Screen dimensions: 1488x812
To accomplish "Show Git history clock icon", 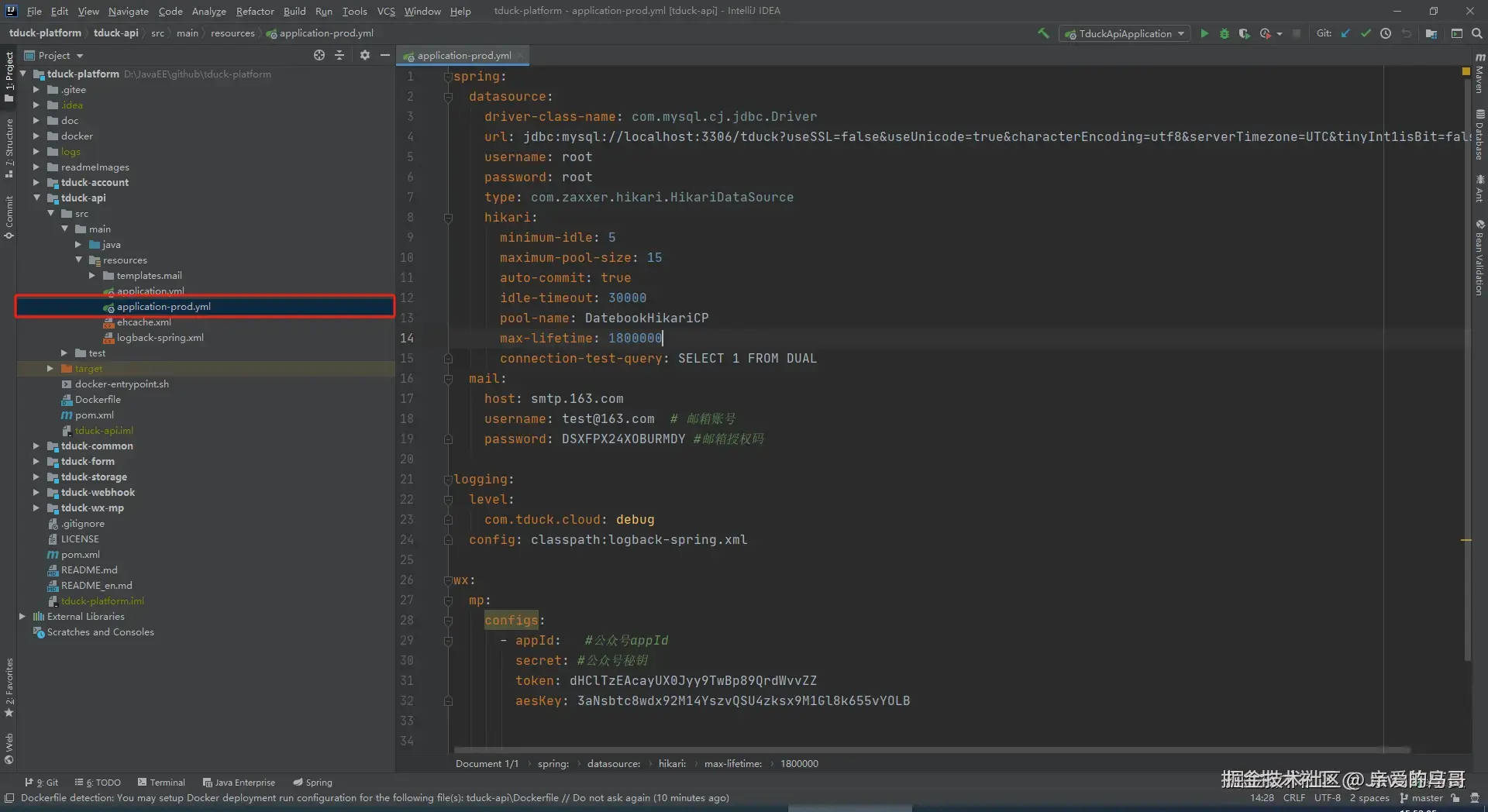I will click(1386, 33).
